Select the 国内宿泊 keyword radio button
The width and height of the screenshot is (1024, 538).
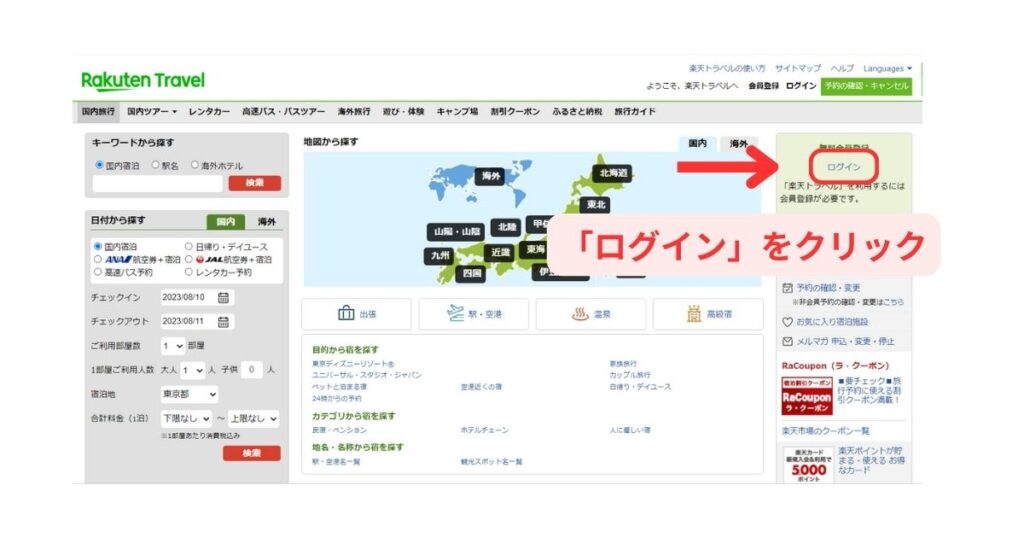click(99, 165)
